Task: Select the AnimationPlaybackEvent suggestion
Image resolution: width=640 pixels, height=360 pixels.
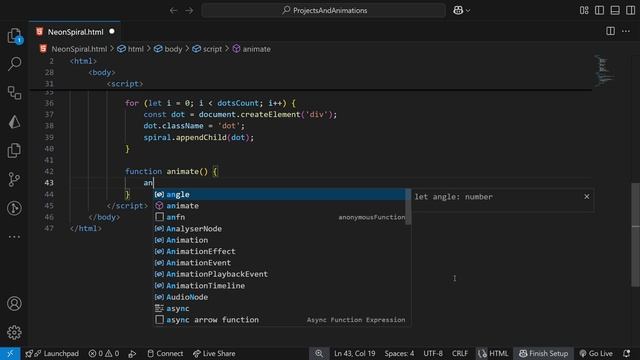Action: (282, 274)
